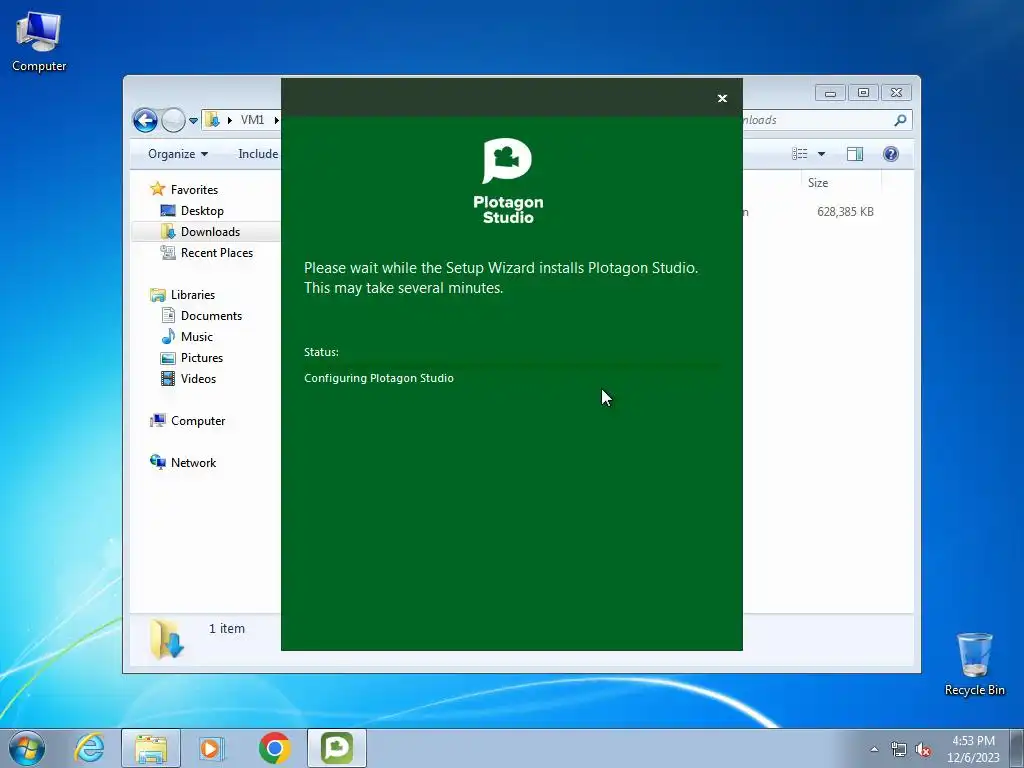Open the Recycle Bin desktop icon
The height and width of the screenshot is (768, 1024).
point(974,664)
